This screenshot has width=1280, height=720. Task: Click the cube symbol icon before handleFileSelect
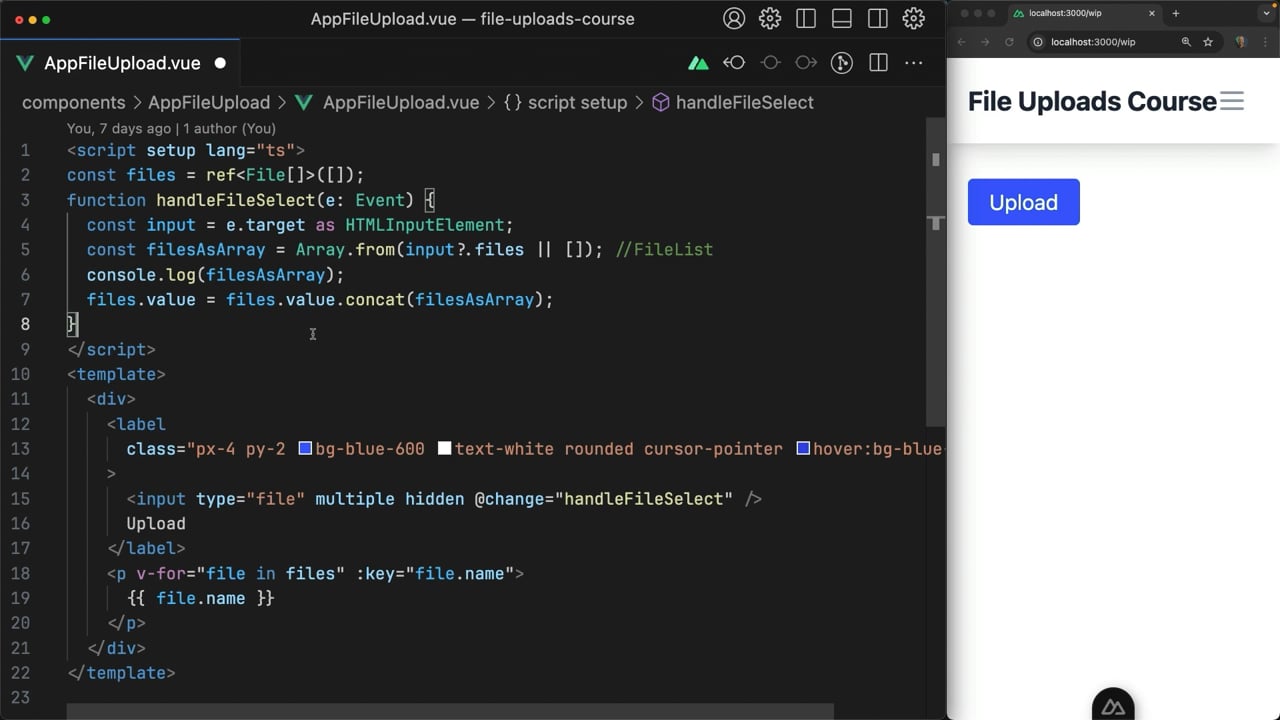tap(660, 102)
